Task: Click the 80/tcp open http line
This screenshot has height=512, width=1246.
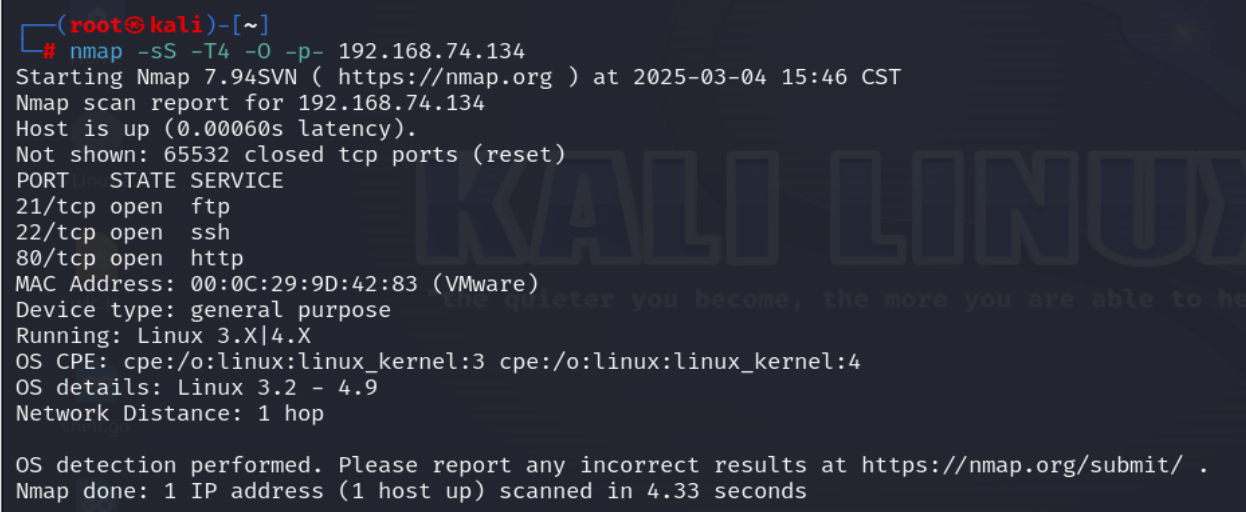Action: point(130,259)
